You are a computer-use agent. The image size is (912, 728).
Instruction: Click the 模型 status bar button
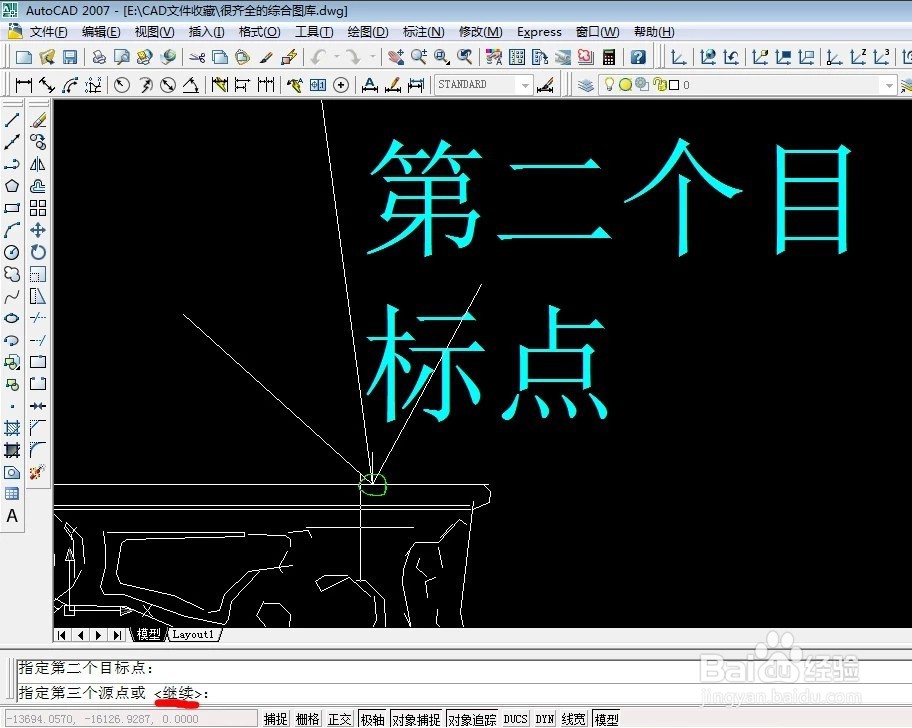click(x=606, y=719)
